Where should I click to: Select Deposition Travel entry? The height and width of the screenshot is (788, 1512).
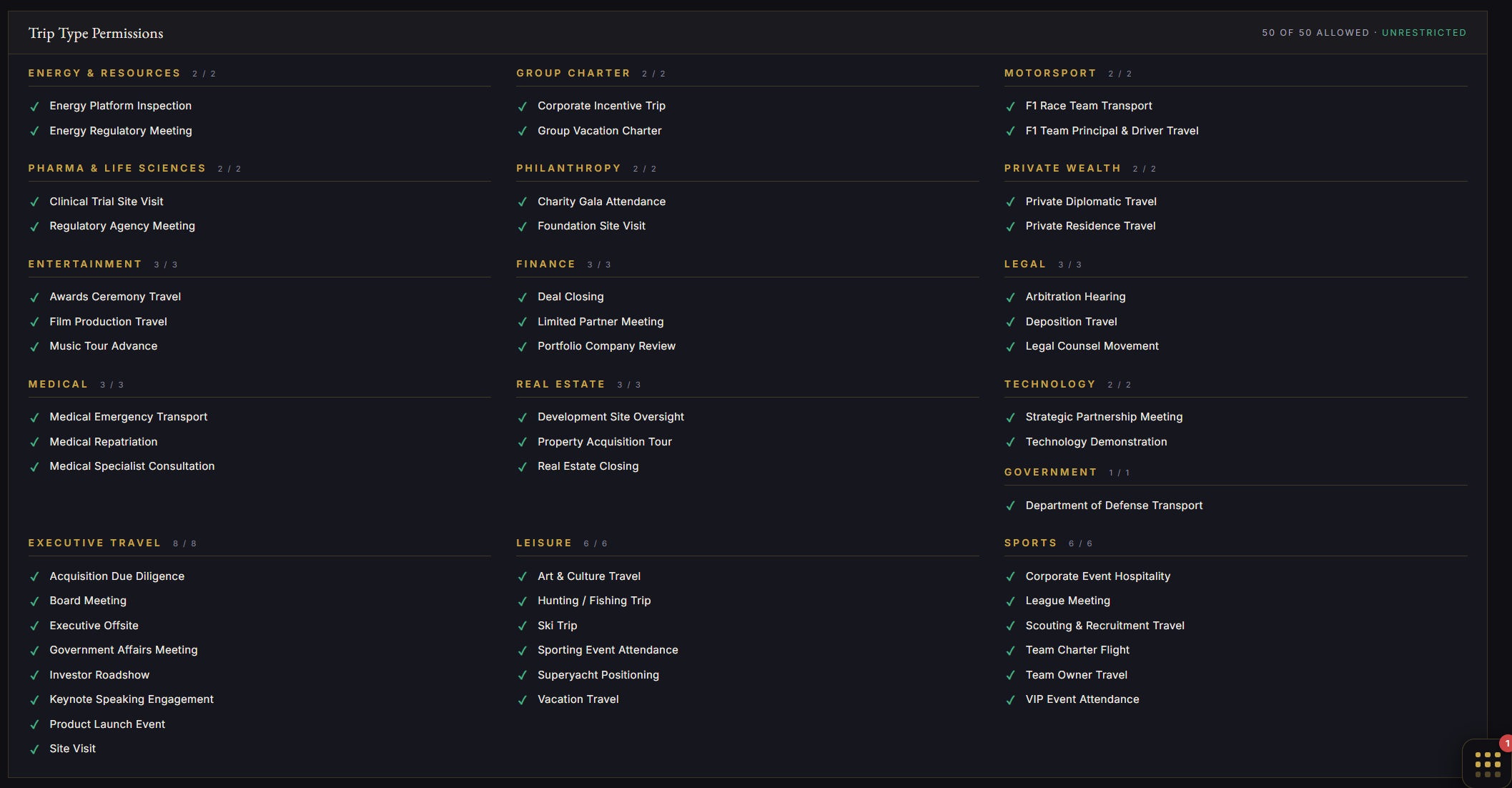pyautogui.click(x=1072, y=322)
